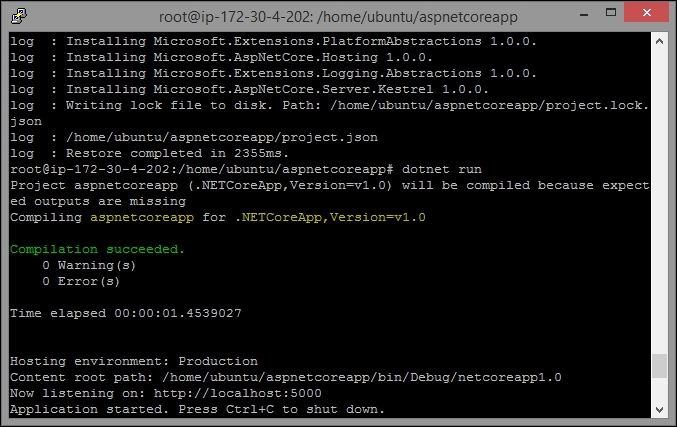The width and height of the screenshot is (677, 427).
Task: Minimize the PuTTY terminal window
Action: [x=584, y=13]
